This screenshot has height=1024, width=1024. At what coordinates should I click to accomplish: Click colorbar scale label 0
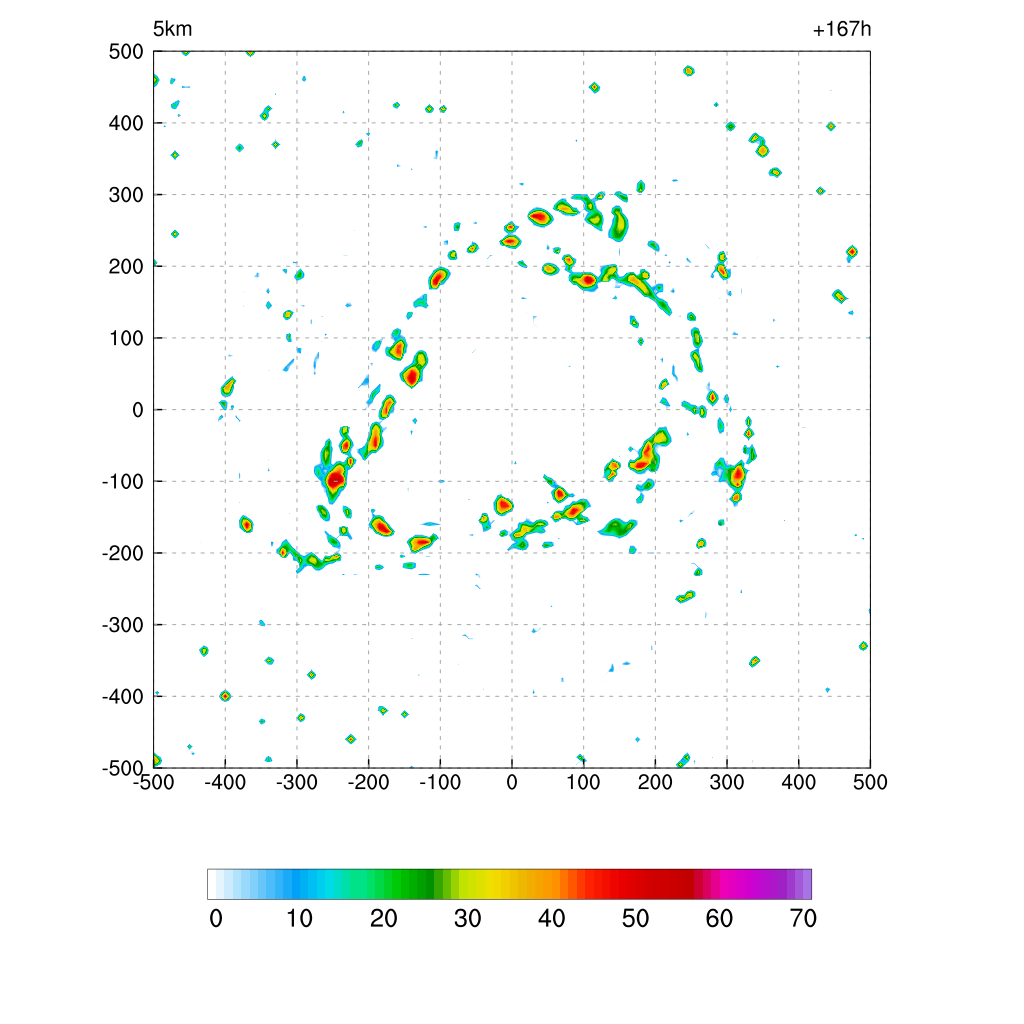tap(216, 919)
